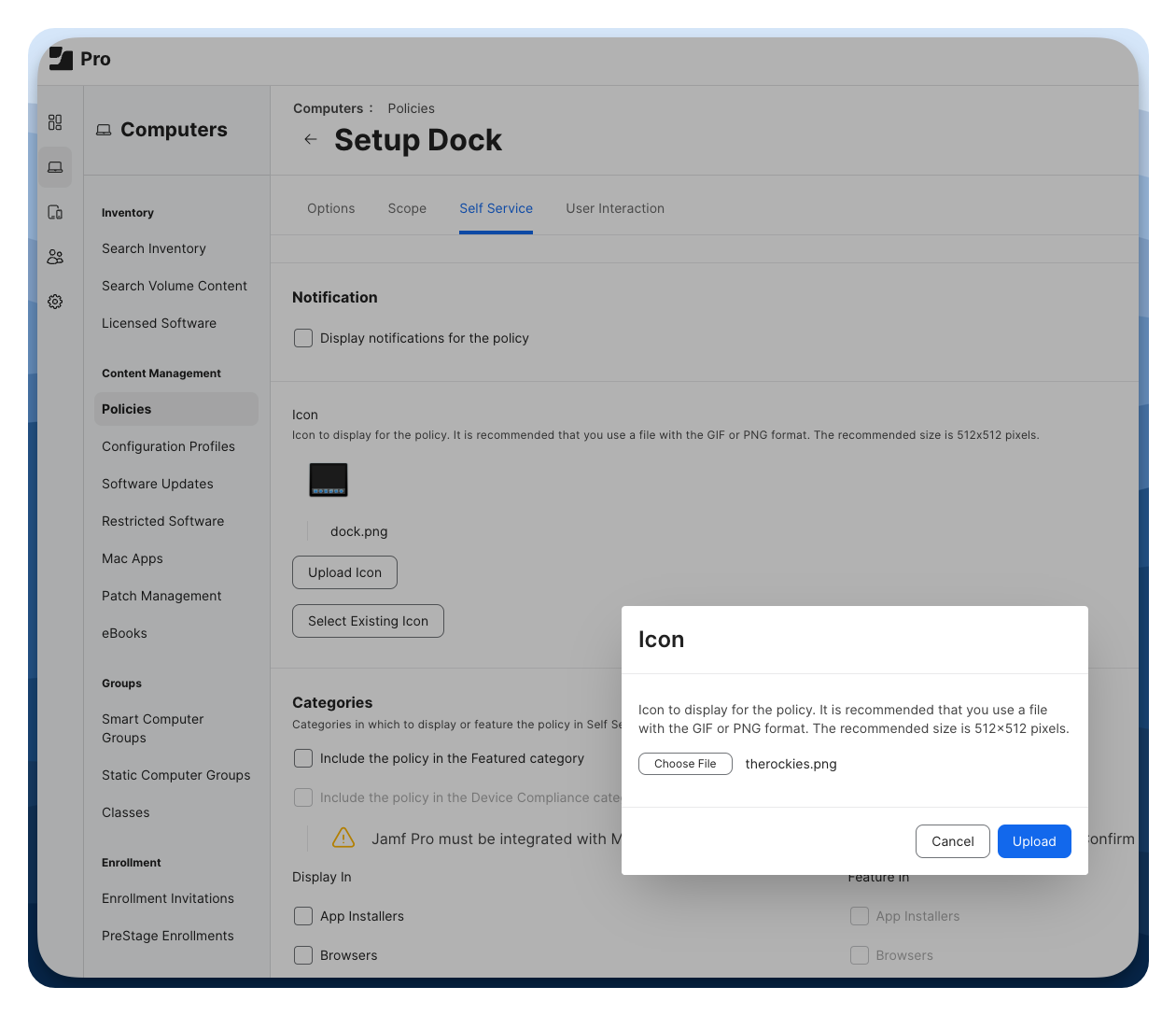Enable Display notifications for the policy
1176x1015 pixels.
click(303, 338)
